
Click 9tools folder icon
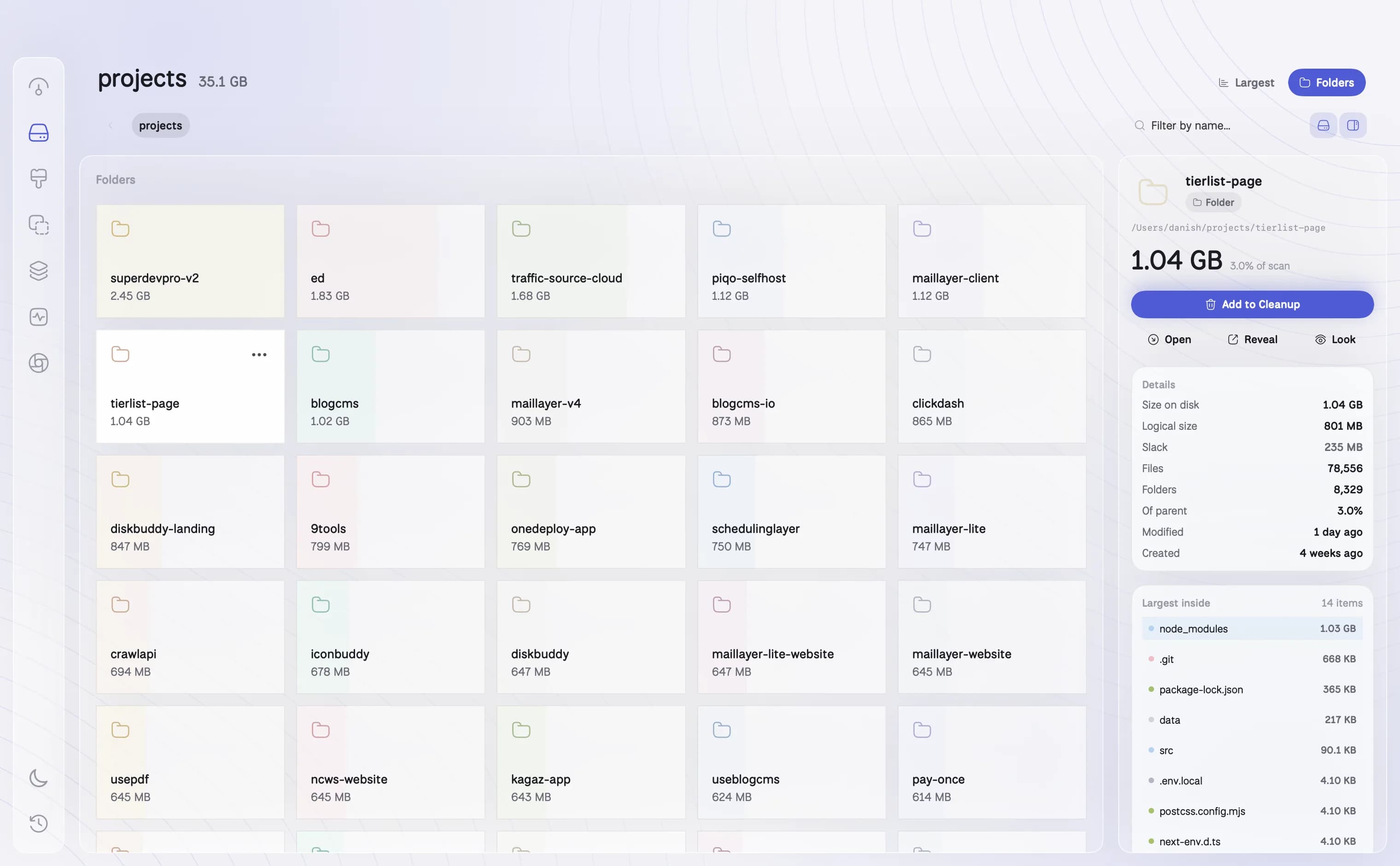(x=321, y=480)
